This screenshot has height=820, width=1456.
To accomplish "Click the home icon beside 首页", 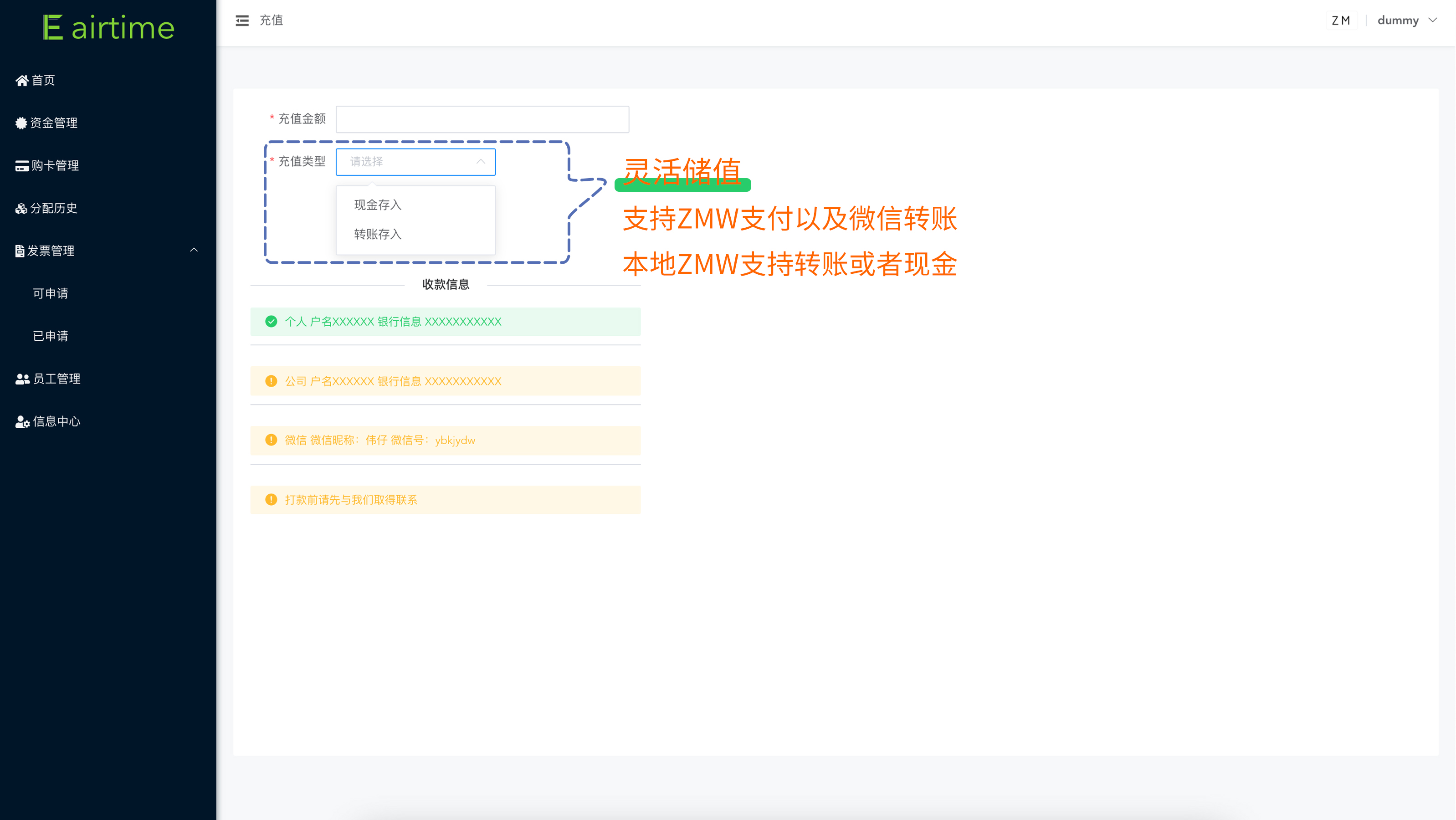I will pyautogui.click(x=22, y=81).
